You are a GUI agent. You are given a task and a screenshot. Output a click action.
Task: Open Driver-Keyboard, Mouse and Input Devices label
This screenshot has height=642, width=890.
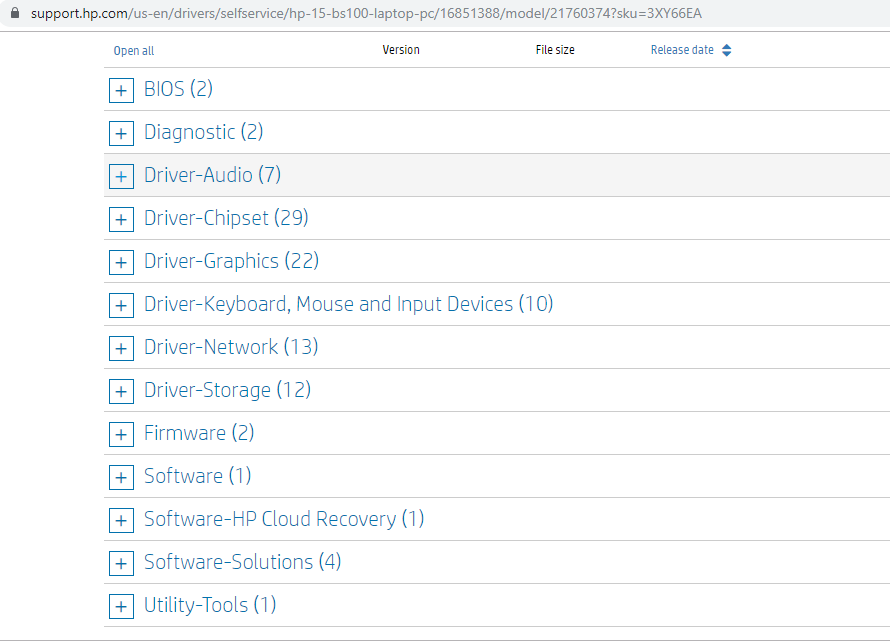(x=348, y=304)
